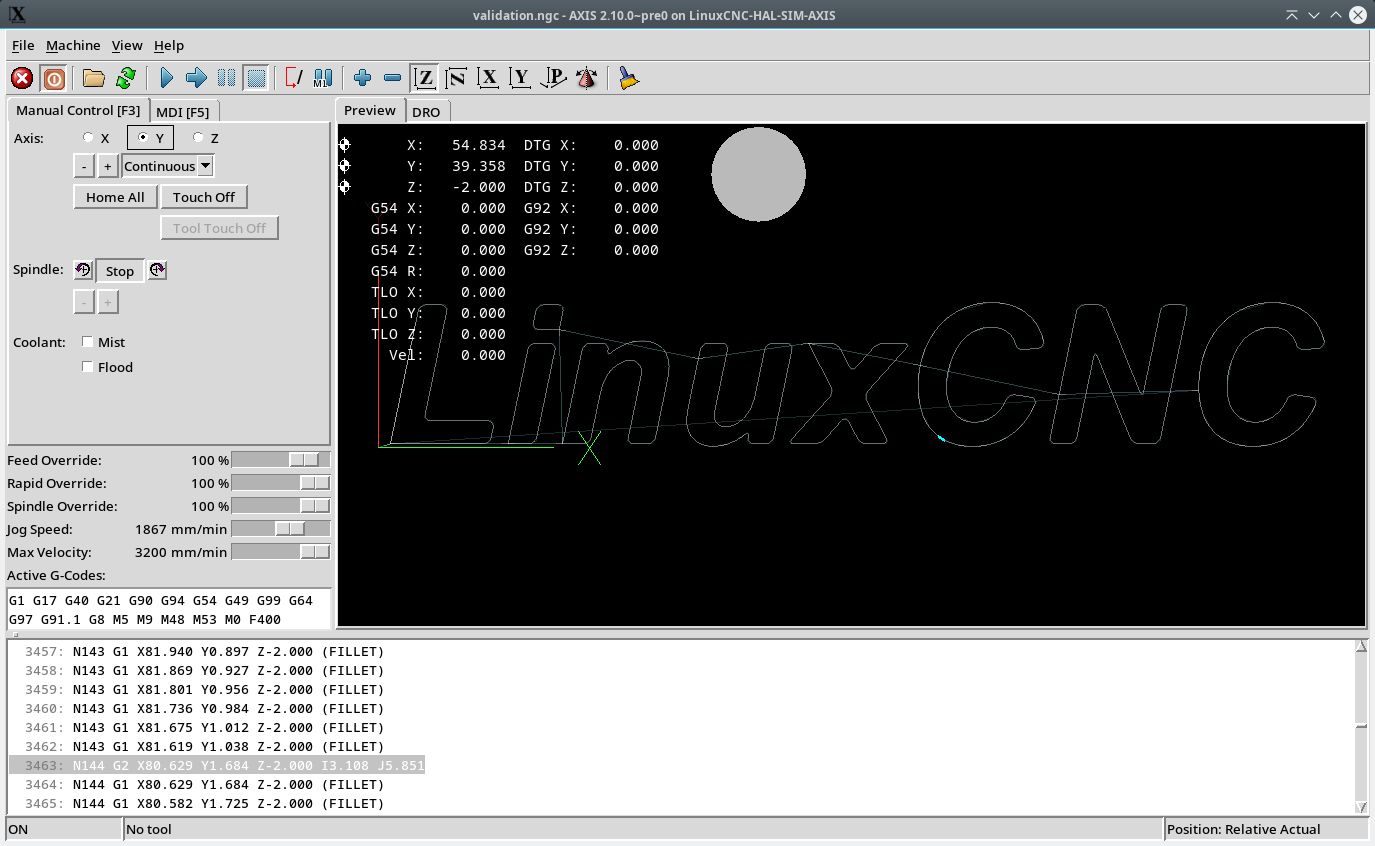Screen dimensions: 1375x846
Task: Select X axis radio button
Action: [x=88, y=138]
